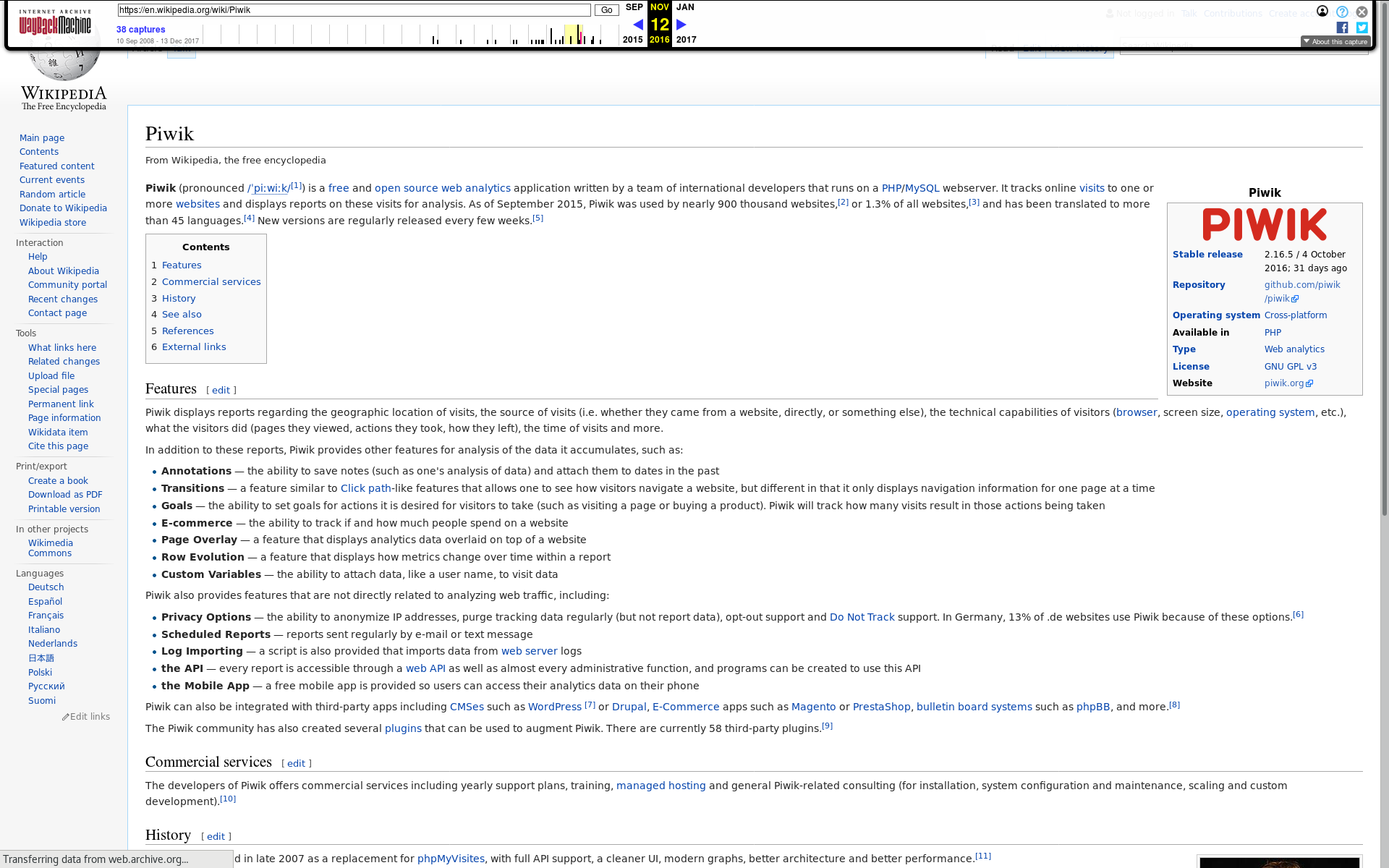Open Wayback user account icon
Screen dimensions: 1389x868
click(1322, 11)
